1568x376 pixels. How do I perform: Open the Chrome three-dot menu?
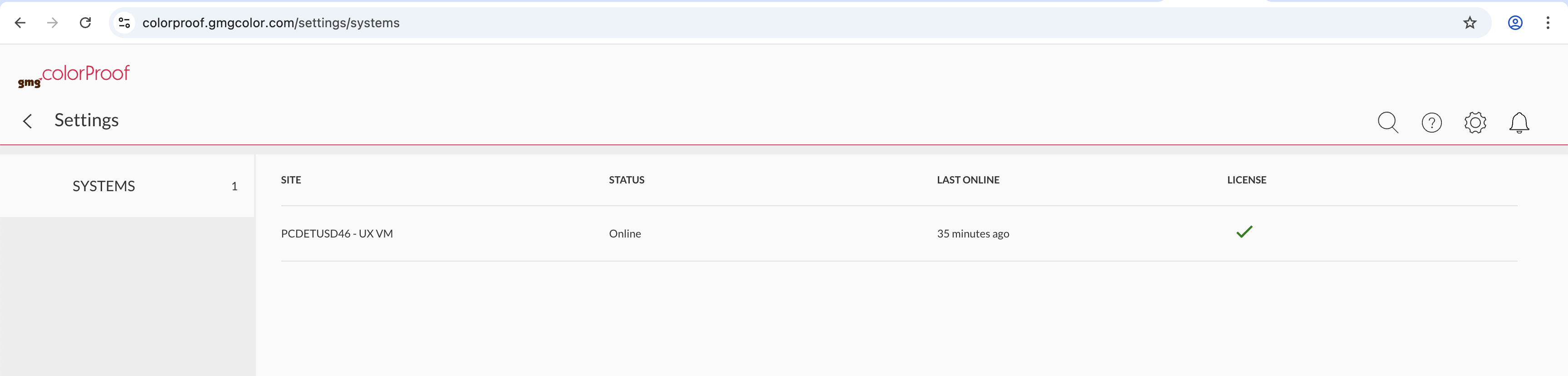click(1548, 23)
